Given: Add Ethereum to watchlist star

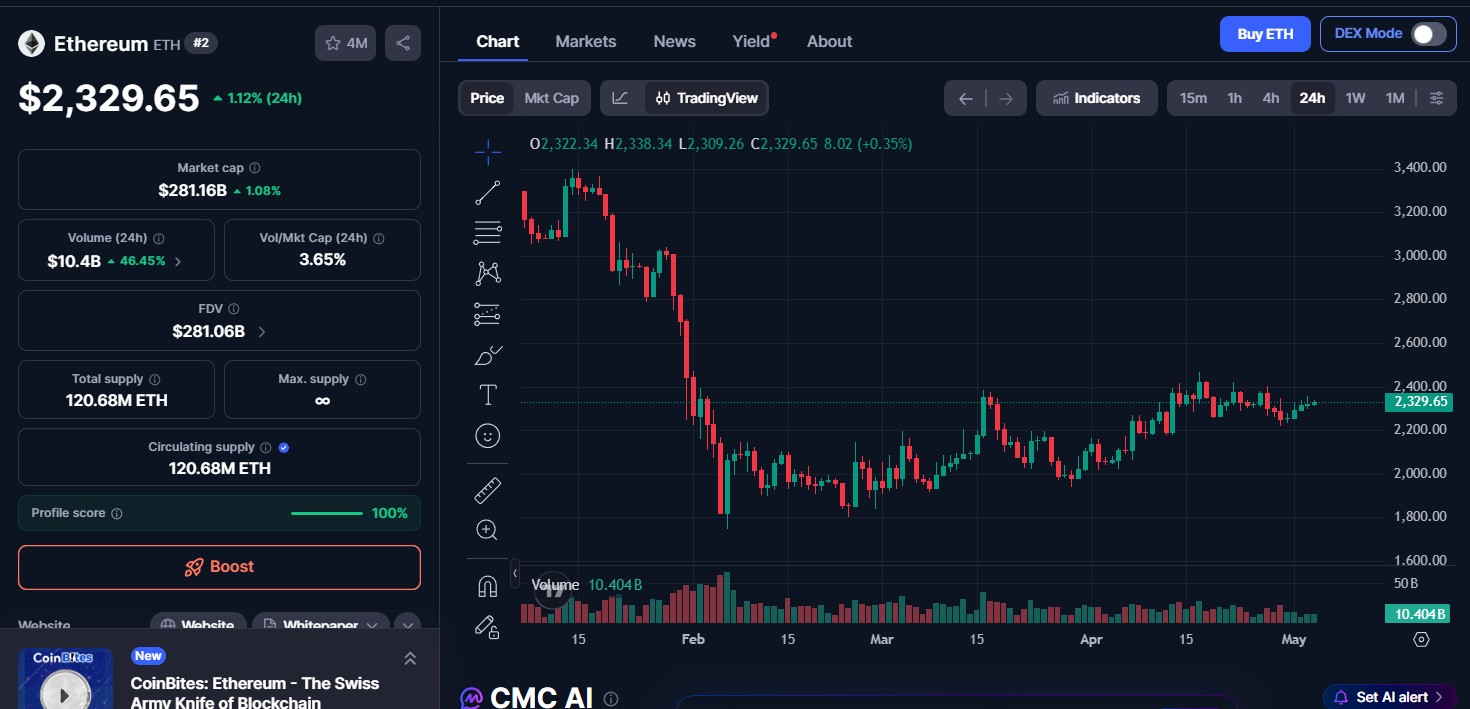Looking at the screenshot, I should pyautogui.click(x=346, y=43).
